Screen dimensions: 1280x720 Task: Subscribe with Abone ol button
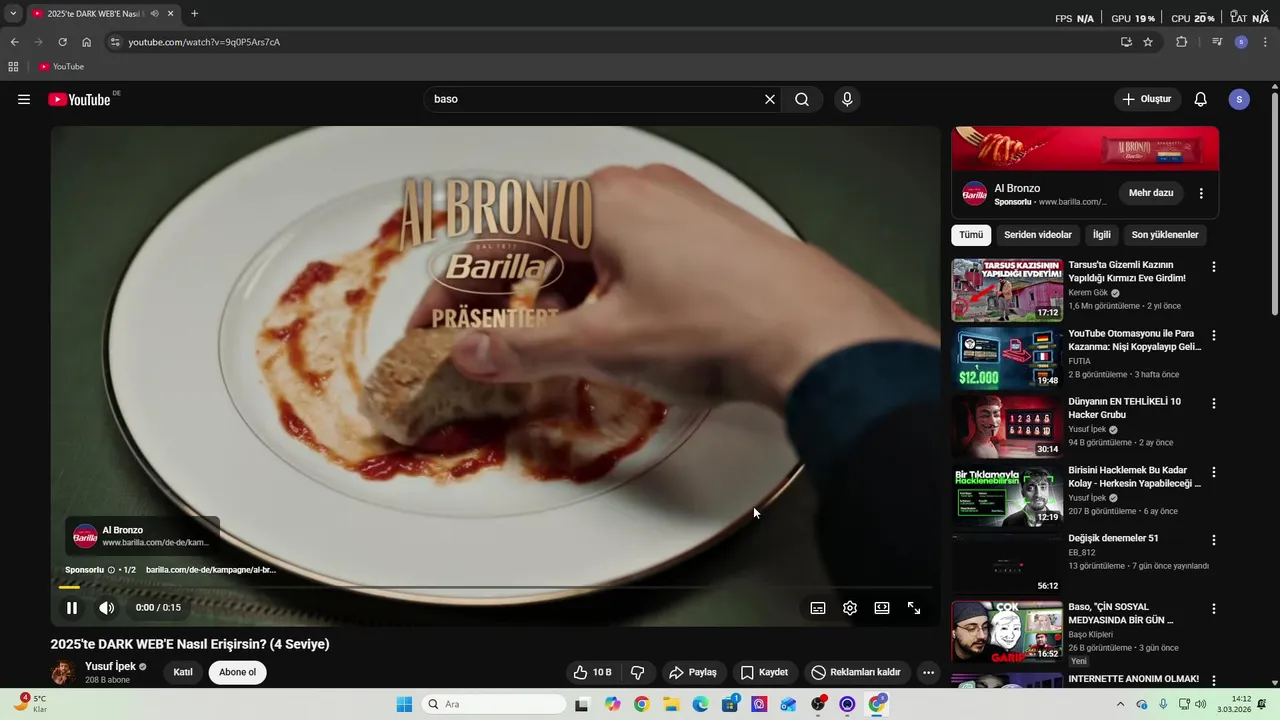click(x=238, y=672)
